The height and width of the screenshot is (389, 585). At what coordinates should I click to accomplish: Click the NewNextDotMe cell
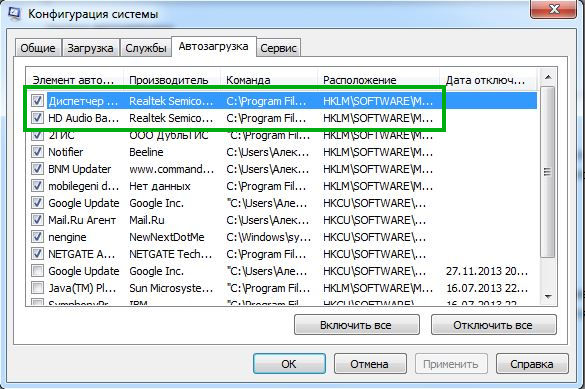(167, 237)
